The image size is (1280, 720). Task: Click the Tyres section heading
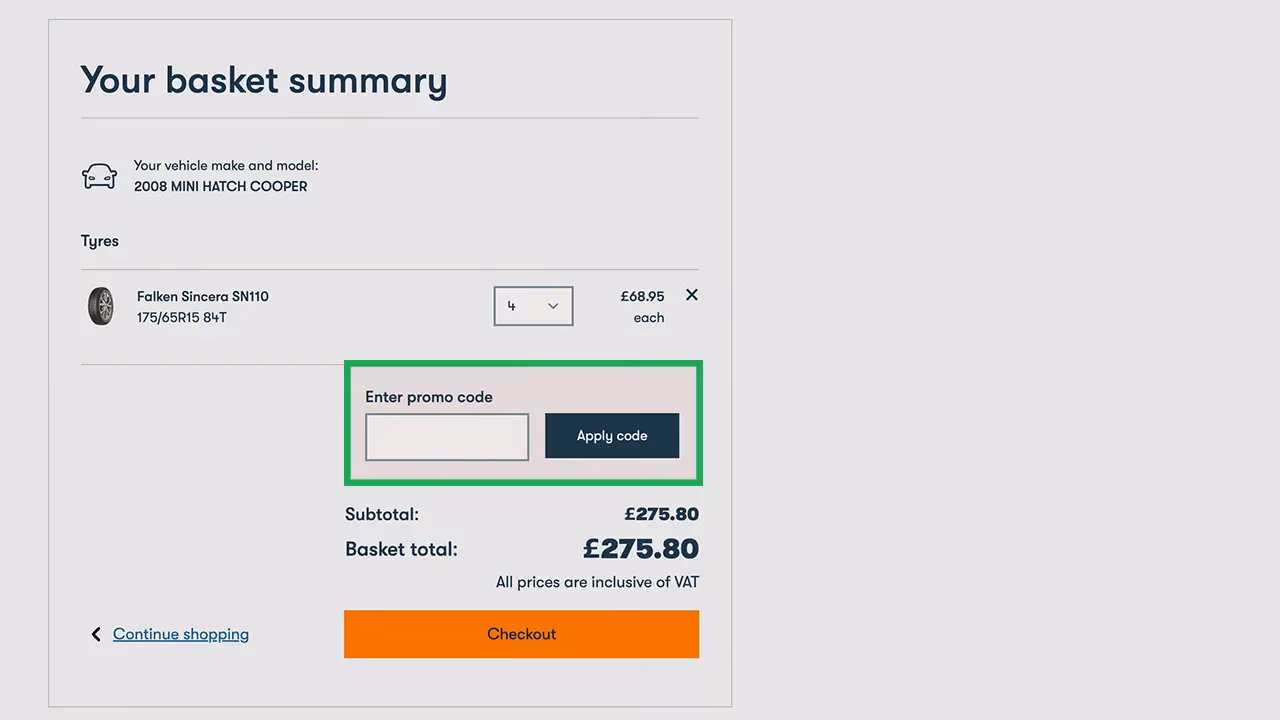click(x=99, y=240)
